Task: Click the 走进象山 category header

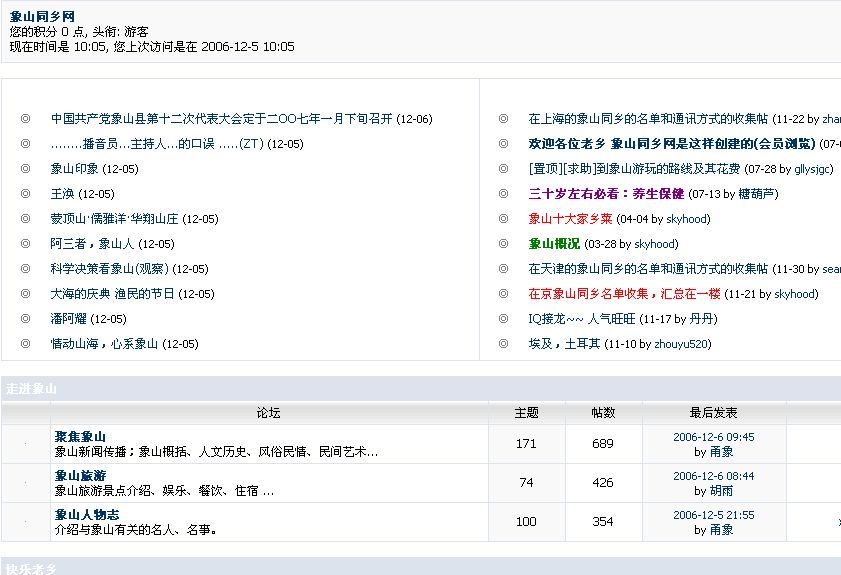Action: click(x=31, y=389)
